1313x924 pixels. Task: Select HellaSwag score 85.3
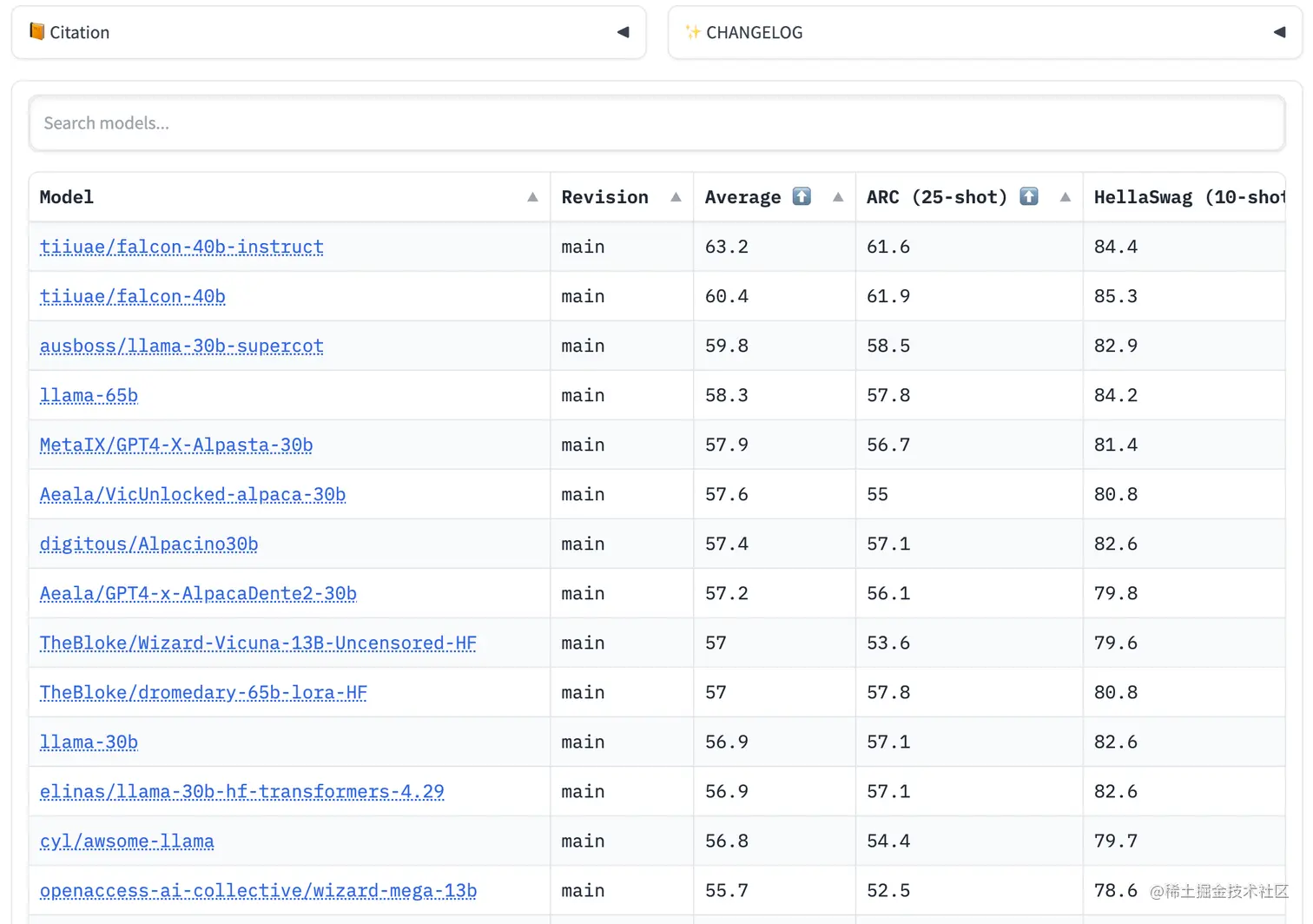(1116, 296)
